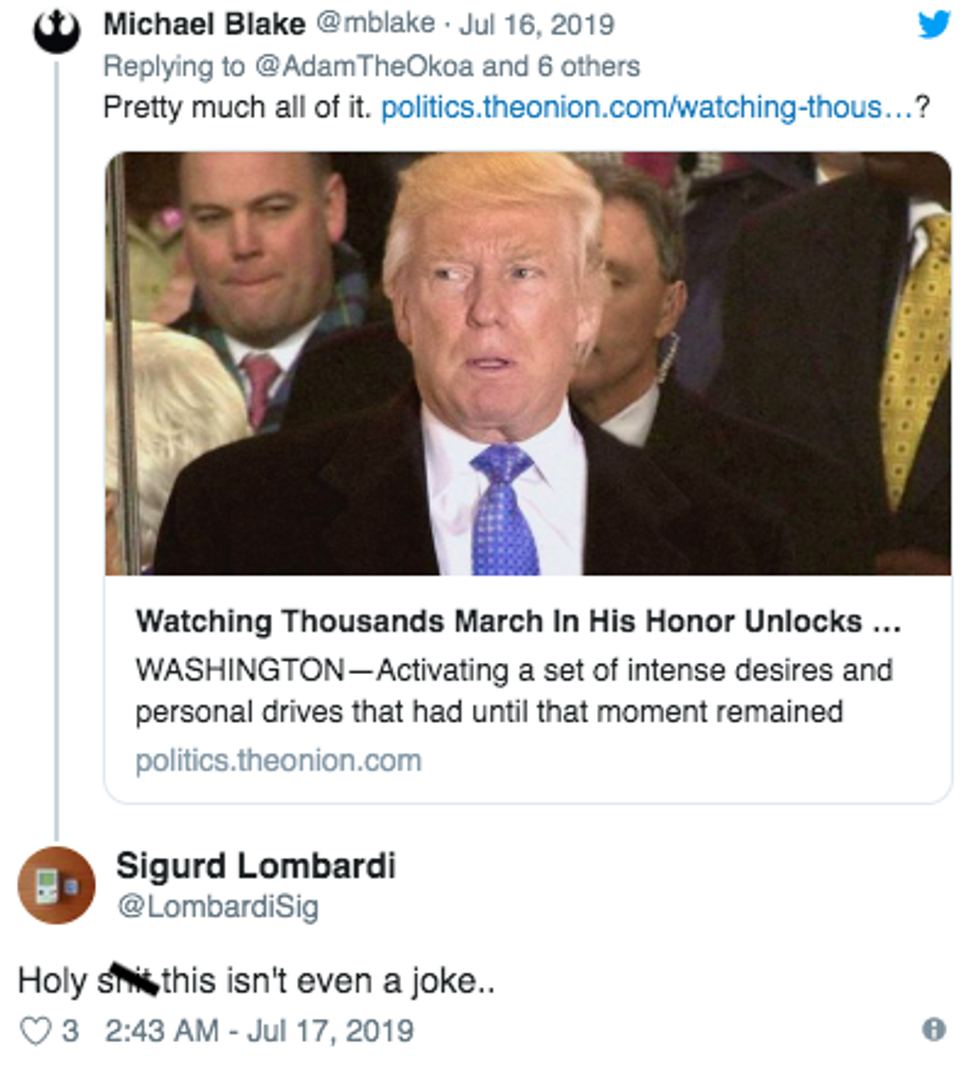Click Sigurd Lombardi's profile avatar
The height and width of the screenshot is (1068, 980).
(x=56, y=885)
